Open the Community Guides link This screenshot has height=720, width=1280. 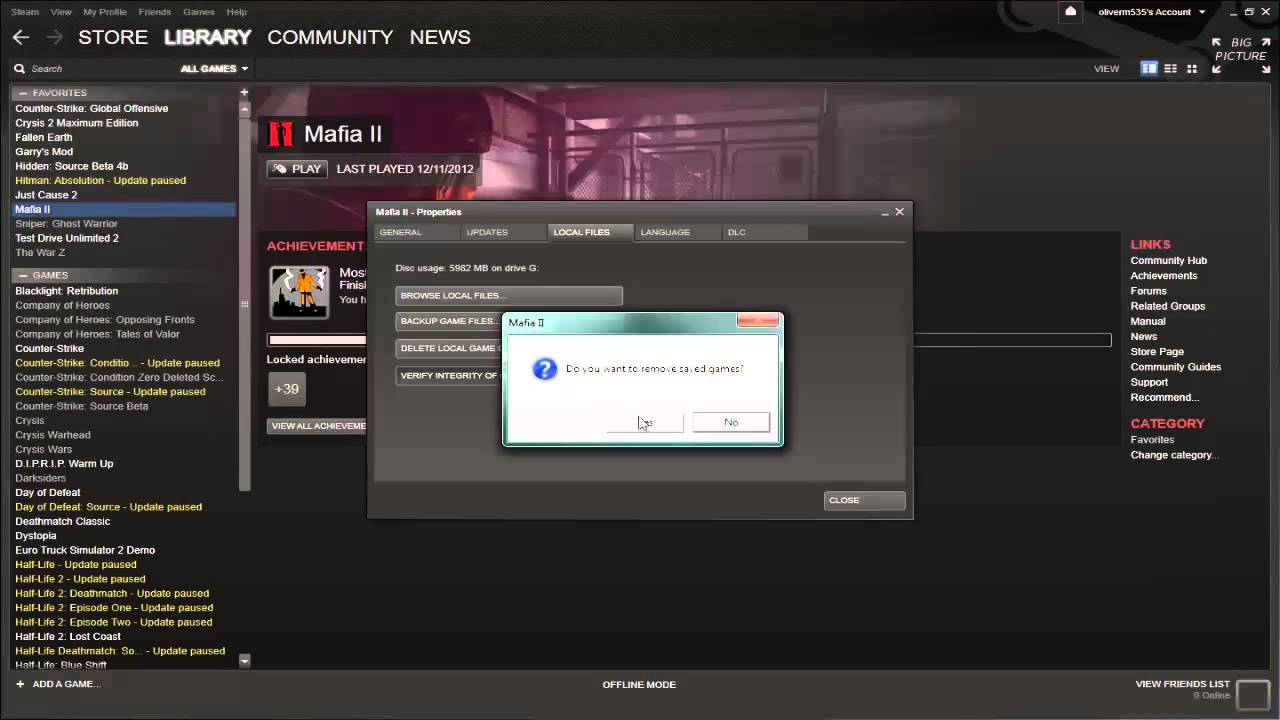(1175, 367)
